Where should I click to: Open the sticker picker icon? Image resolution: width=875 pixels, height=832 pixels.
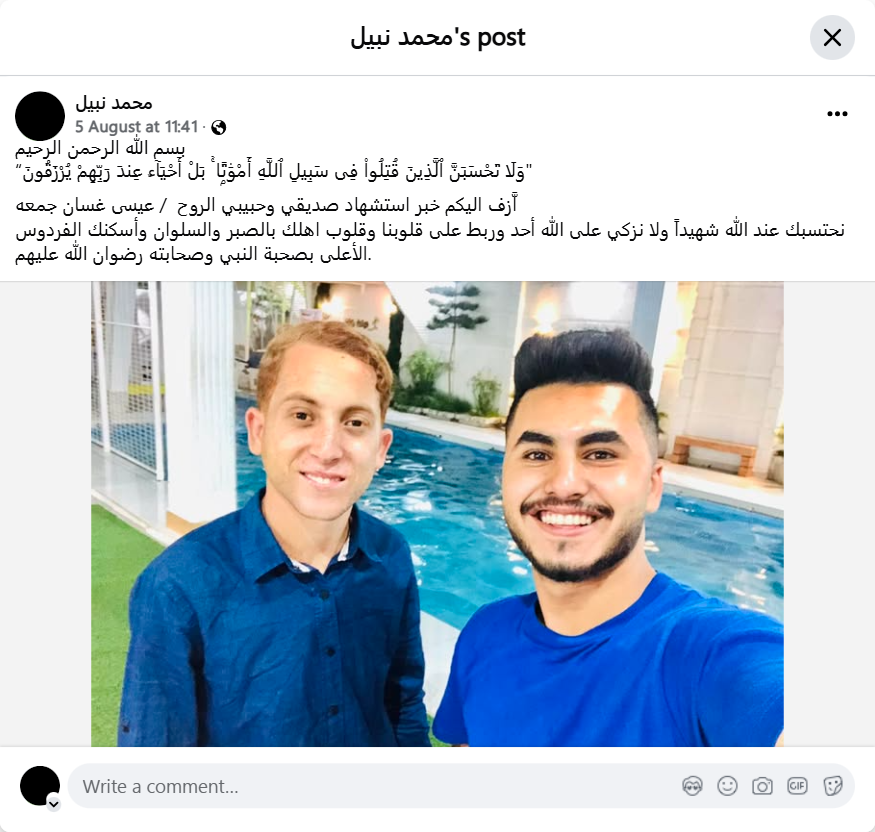pyautogui.click(x=833, y=786)
